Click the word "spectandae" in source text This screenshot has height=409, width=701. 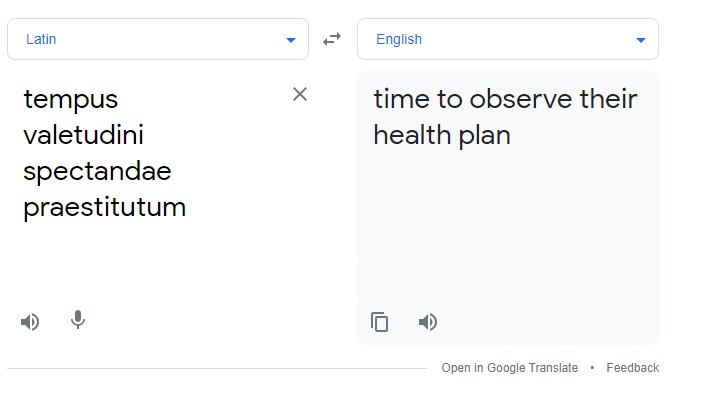point(97,171)
